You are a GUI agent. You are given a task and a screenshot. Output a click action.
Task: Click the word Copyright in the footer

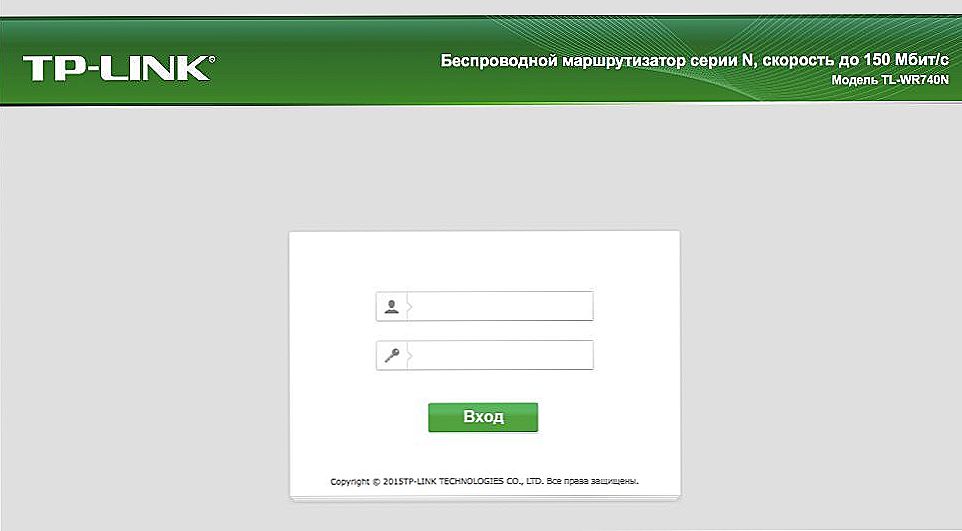(350, 482)
